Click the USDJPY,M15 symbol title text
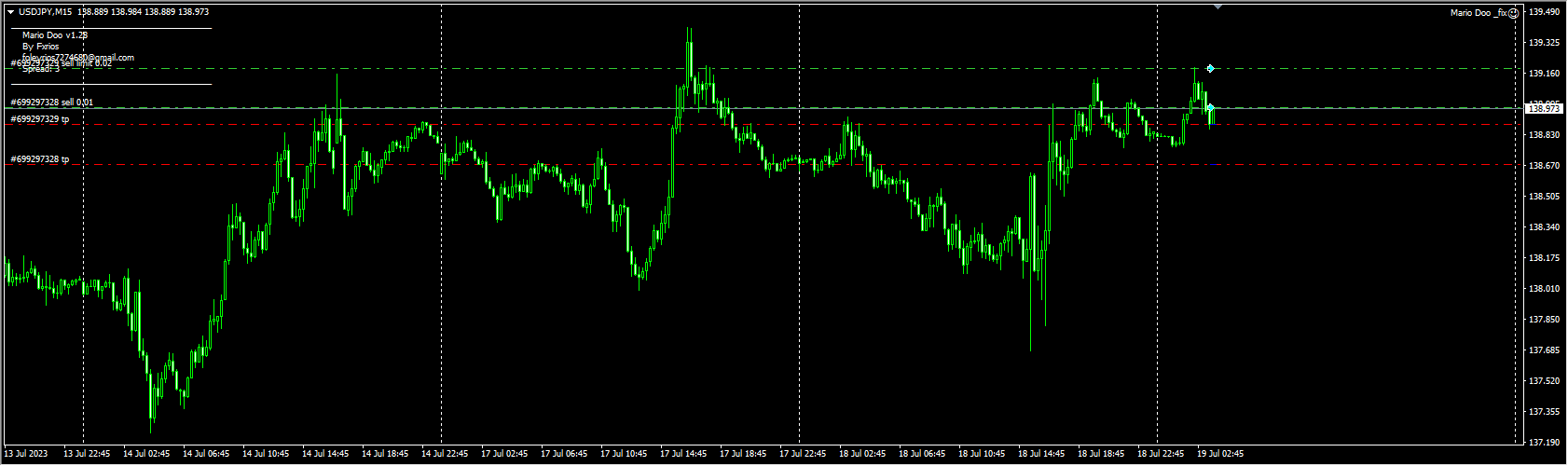This screenshot has height=466, width=1568. click(47, 12)
